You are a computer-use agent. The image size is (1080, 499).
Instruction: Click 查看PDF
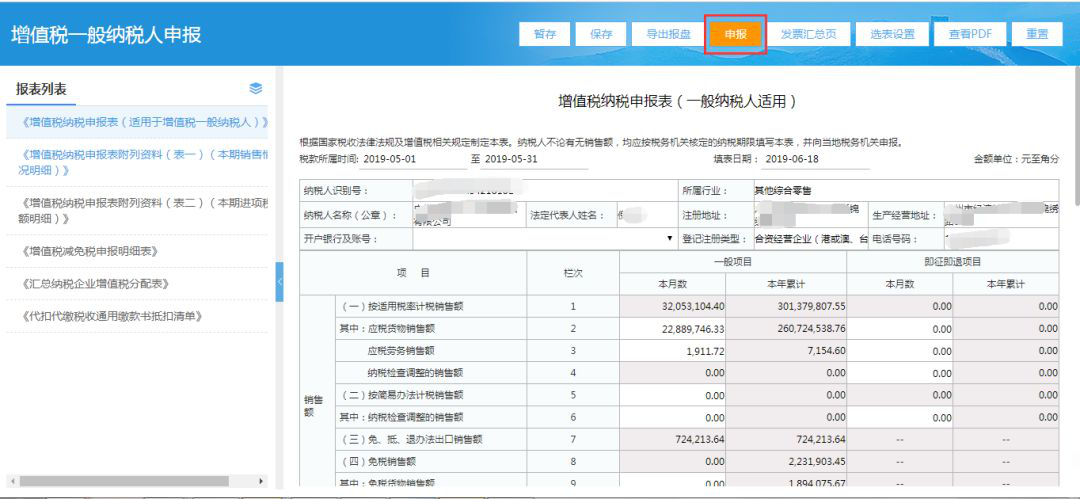click(x=970, y=34)
